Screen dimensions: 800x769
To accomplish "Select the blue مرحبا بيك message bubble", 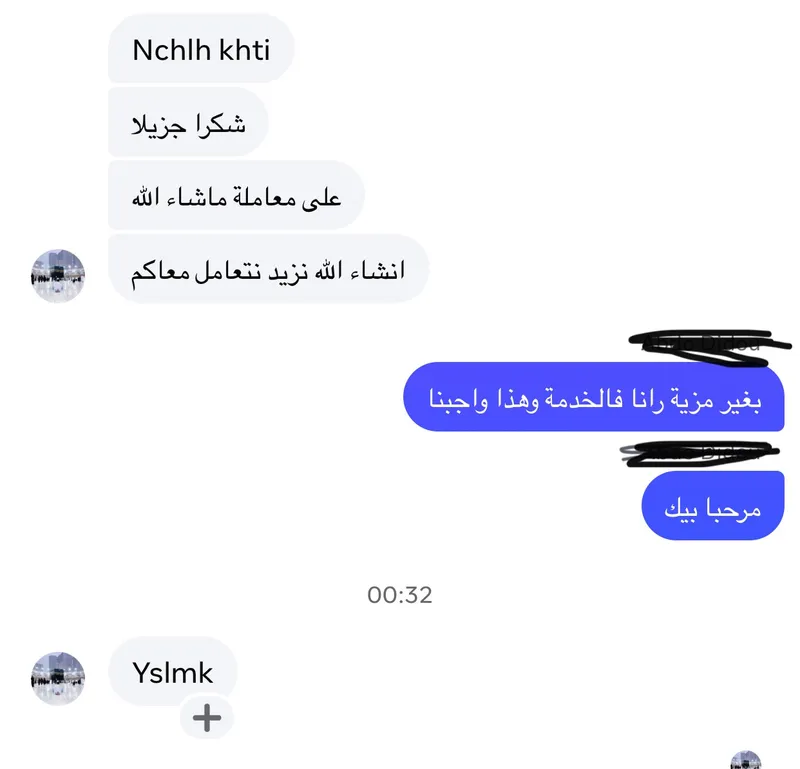I will (713, 506).
